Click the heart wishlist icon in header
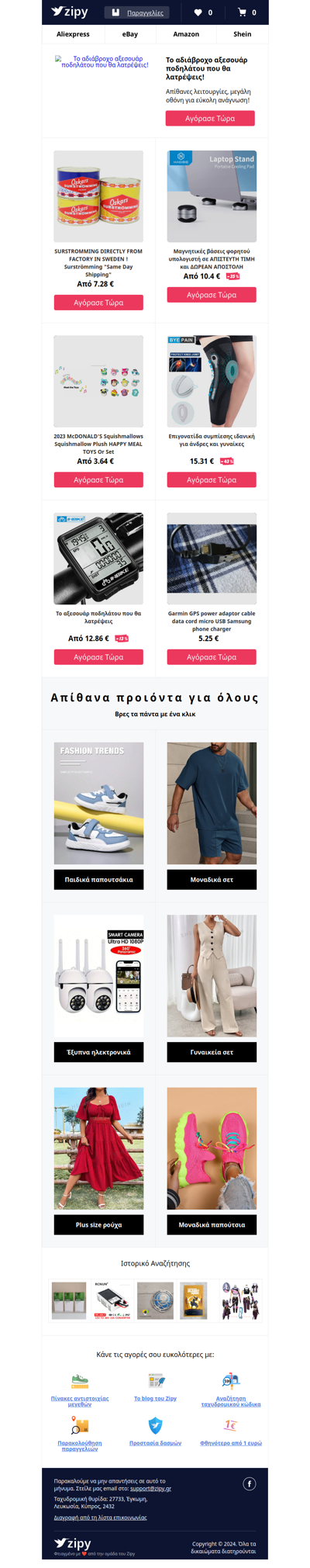 (x=198, y=12)
